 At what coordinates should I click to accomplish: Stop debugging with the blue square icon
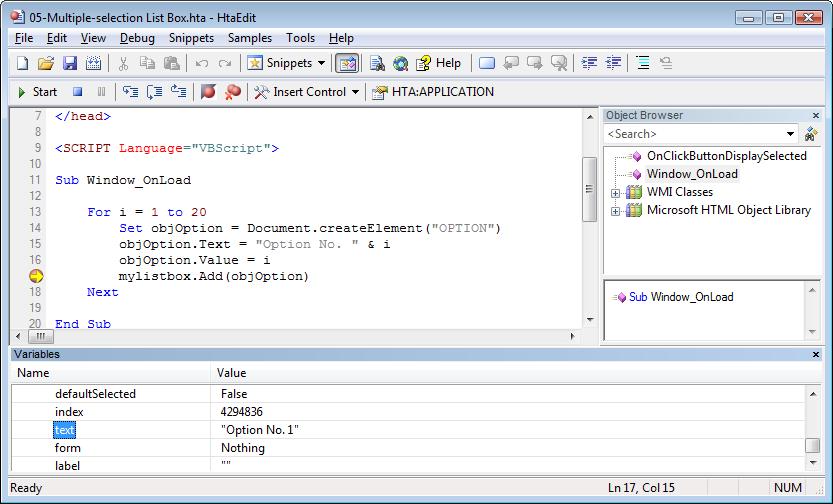point(78,92)
